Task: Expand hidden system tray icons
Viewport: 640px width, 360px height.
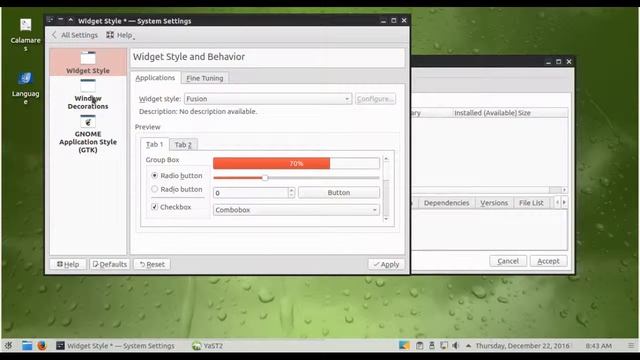Action: point(468,346)
